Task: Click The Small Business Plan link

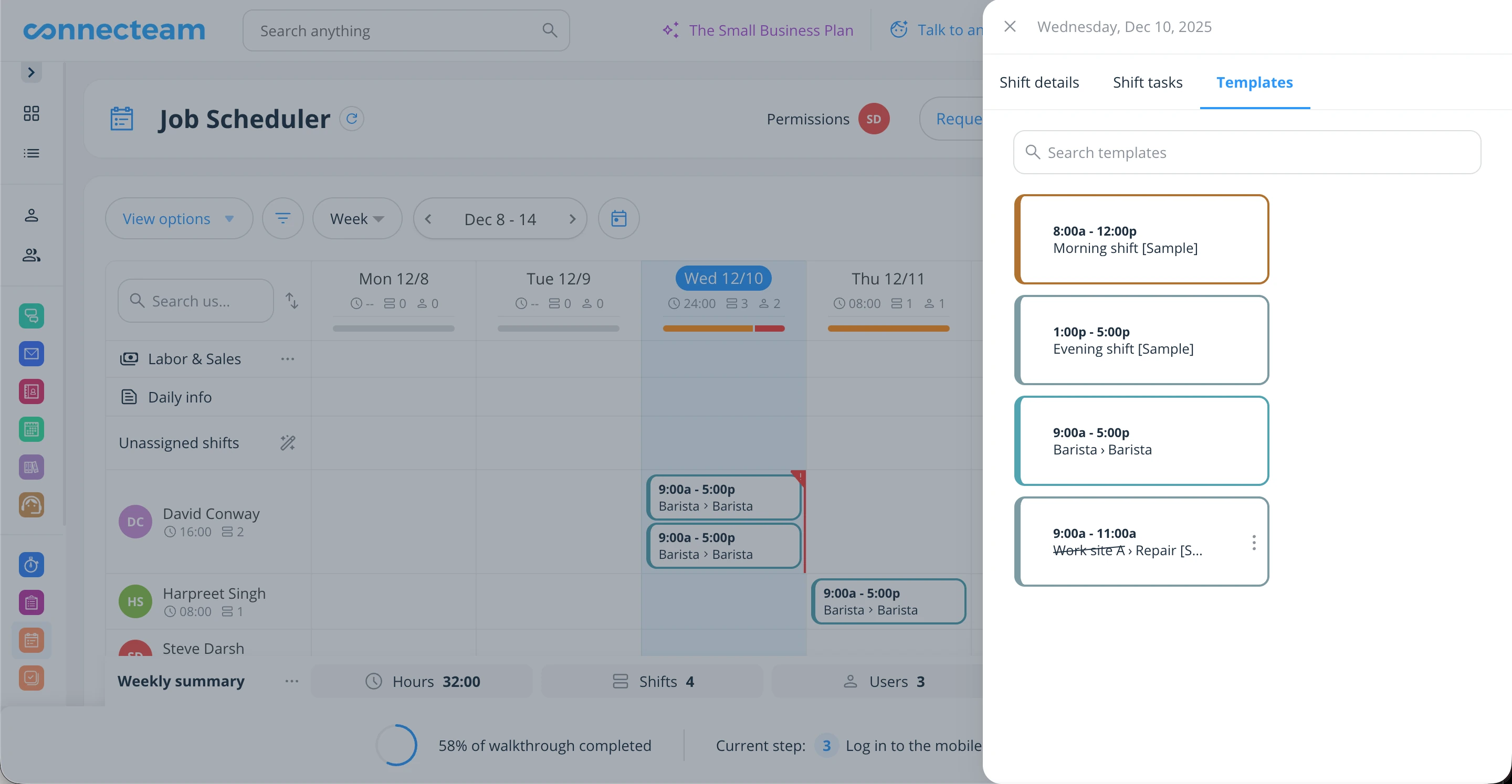Action: coord(771,30)
